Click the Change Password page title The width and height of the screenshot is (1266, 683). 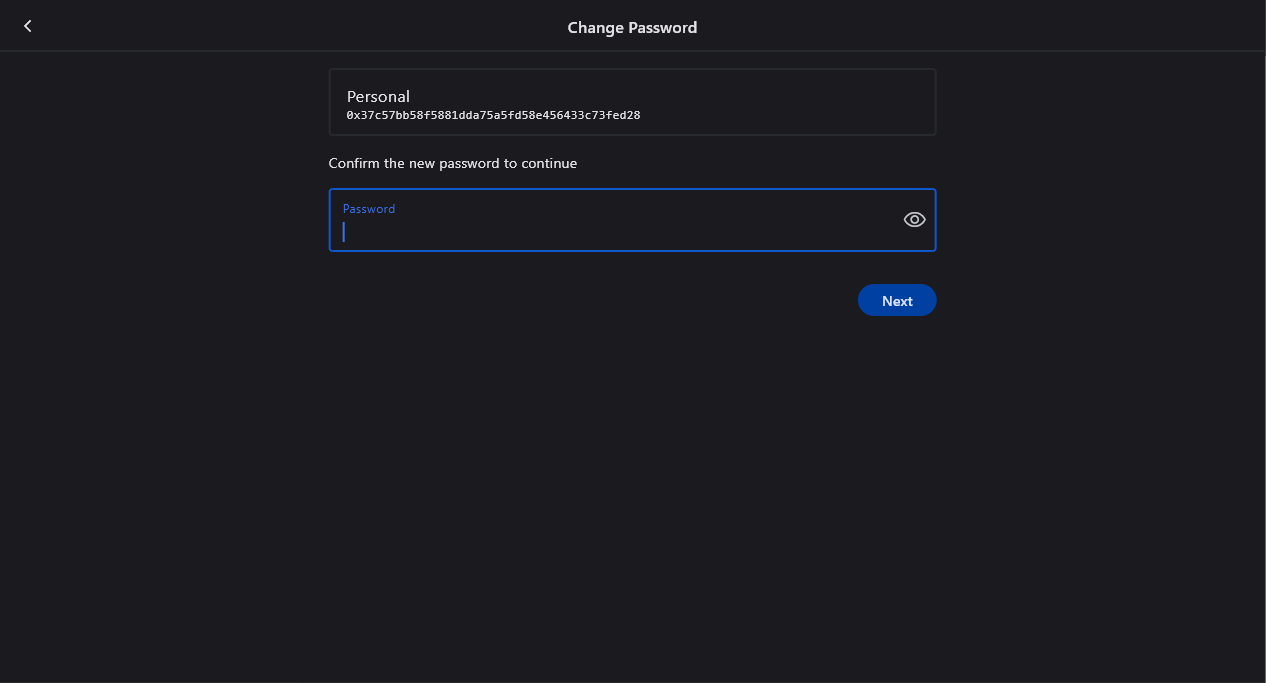[632, 28]
